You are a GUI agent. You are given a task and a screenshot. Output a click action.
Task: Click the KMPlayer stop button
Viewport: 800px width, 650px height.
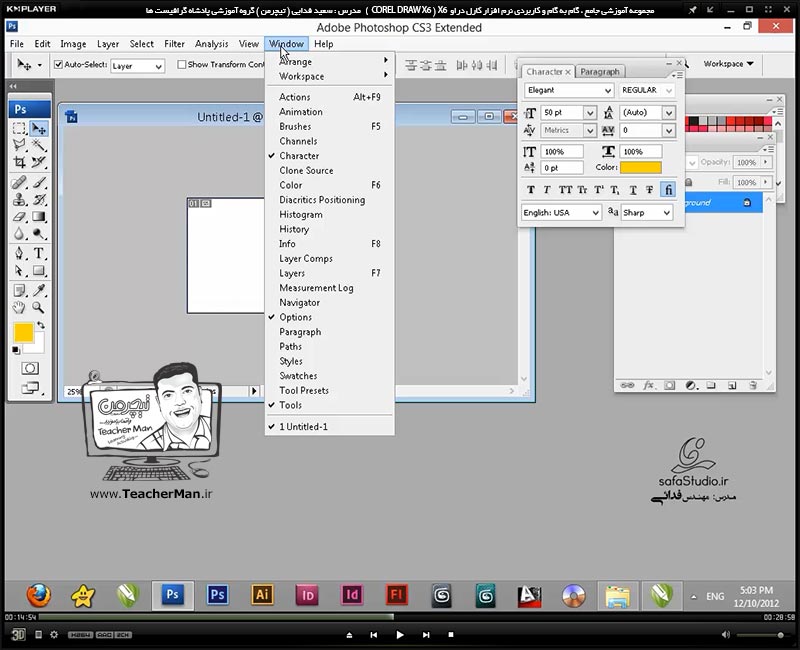(451, 635)
